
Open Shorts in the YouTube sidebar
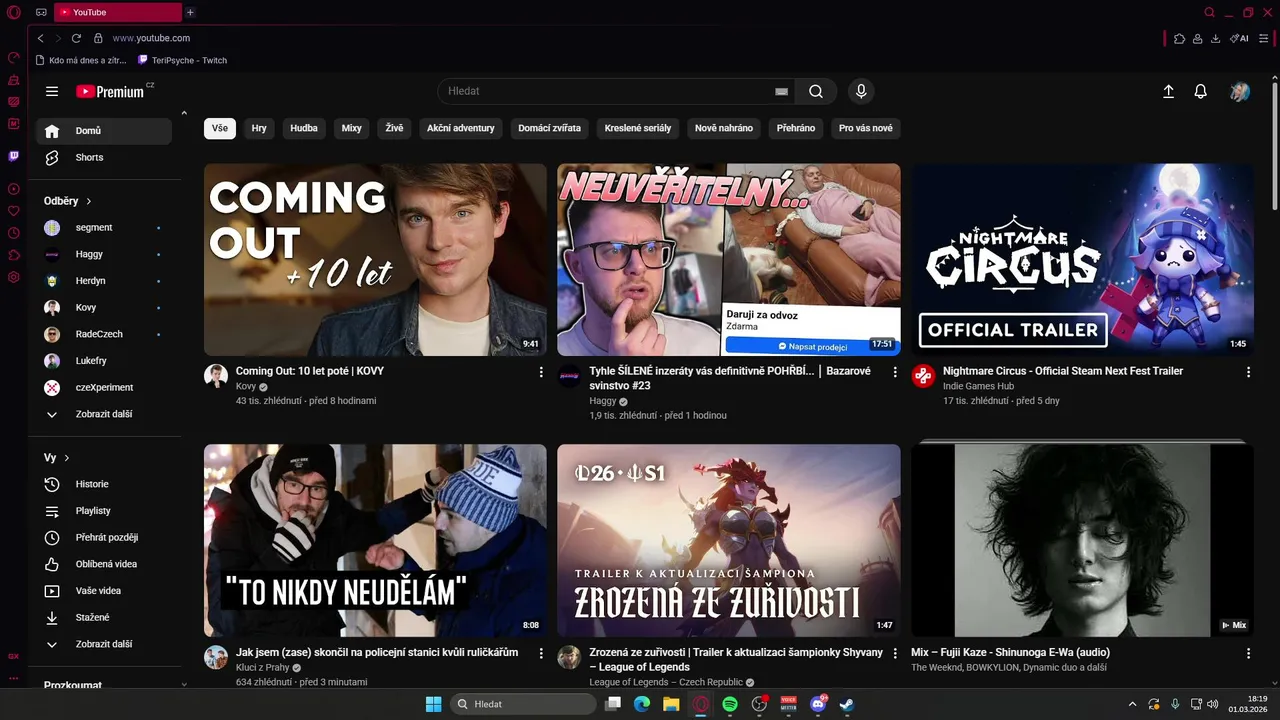point(104,158)
